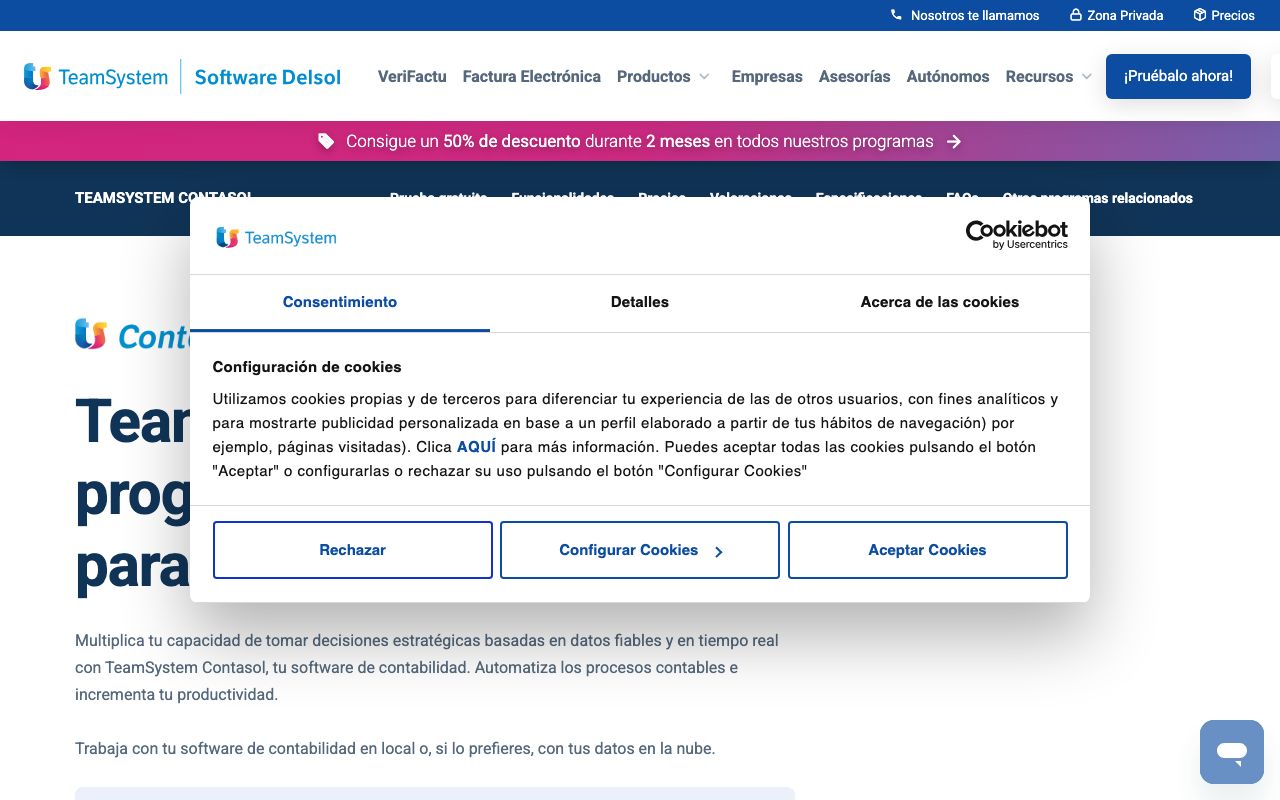Open the Recursos navigation item
This screenshot has height=800, width=1280.
[1039, 77]
